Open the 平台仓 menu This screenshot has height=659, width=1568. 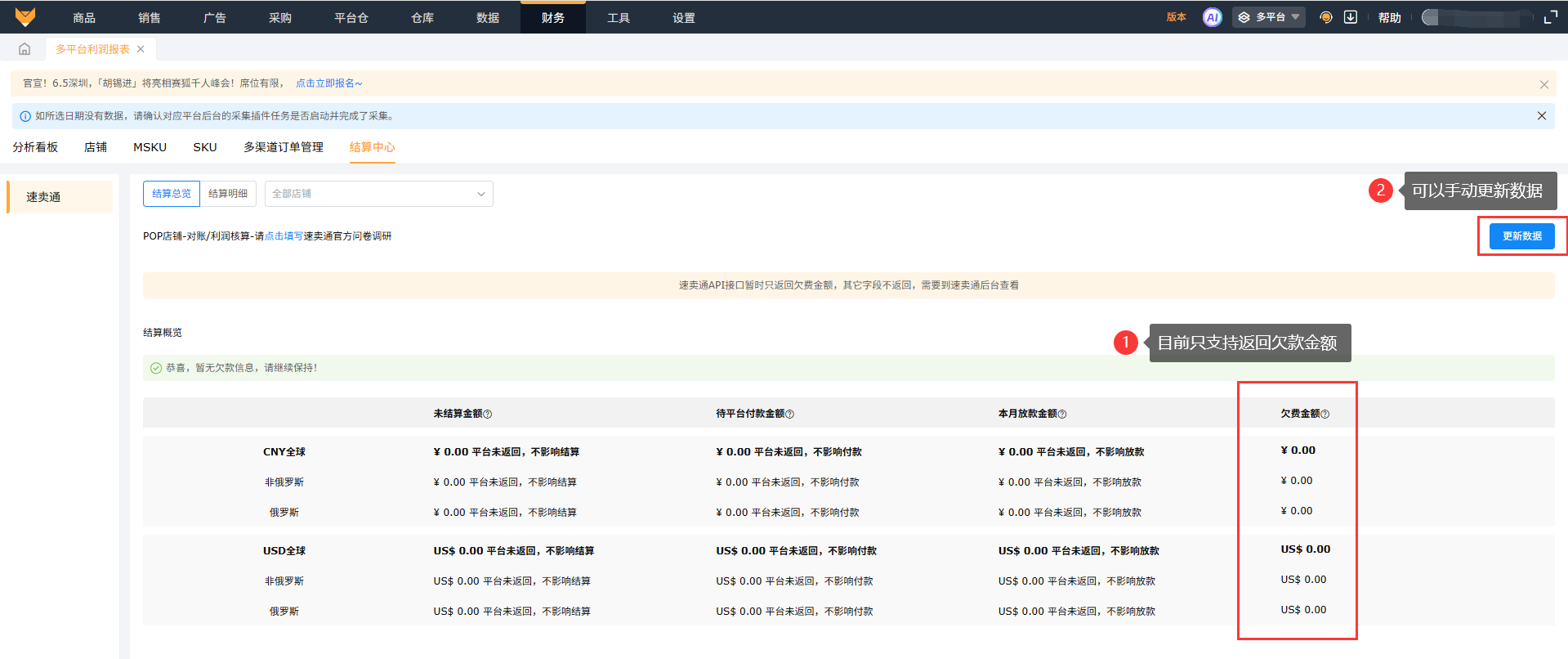[351, 18]
